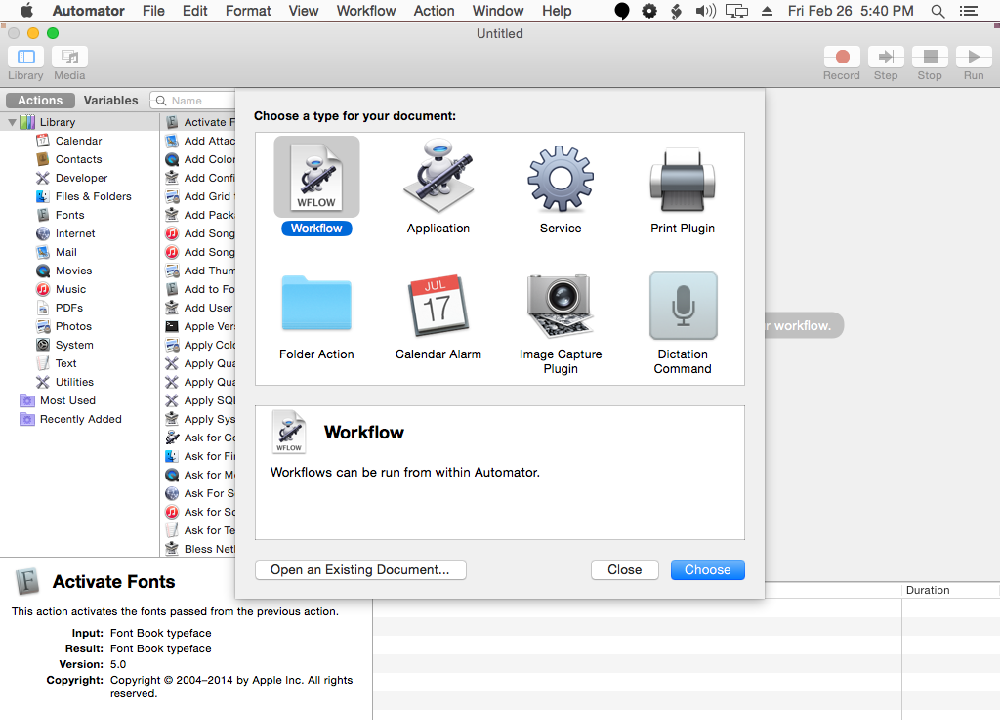Open the Notification Center list icon
This screenshot has height=720, width=1000.
tap(969, 11)
